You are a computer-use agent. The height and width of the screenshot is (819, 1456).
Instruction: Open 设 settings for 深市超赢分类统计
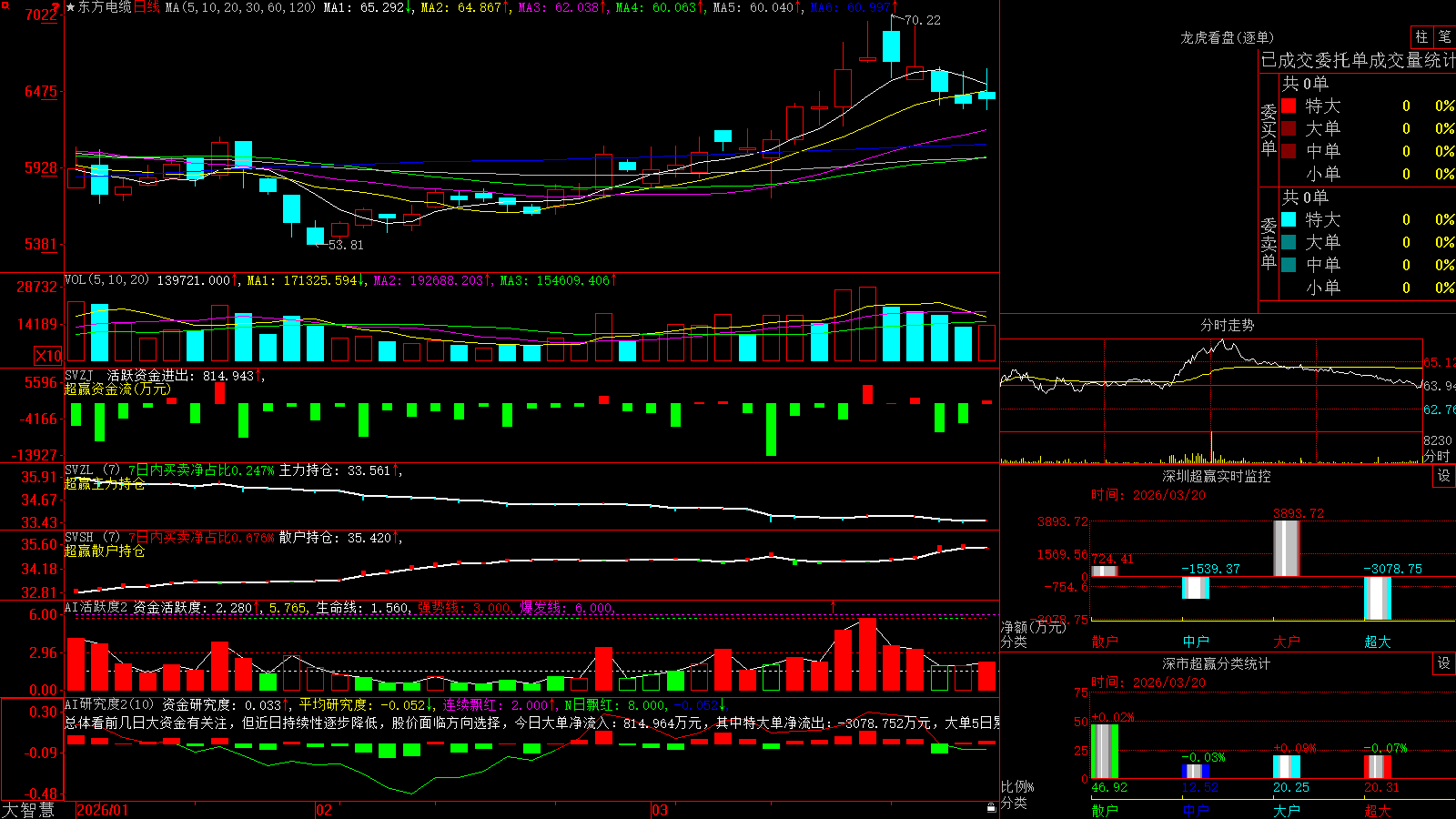pos(1444,663)
